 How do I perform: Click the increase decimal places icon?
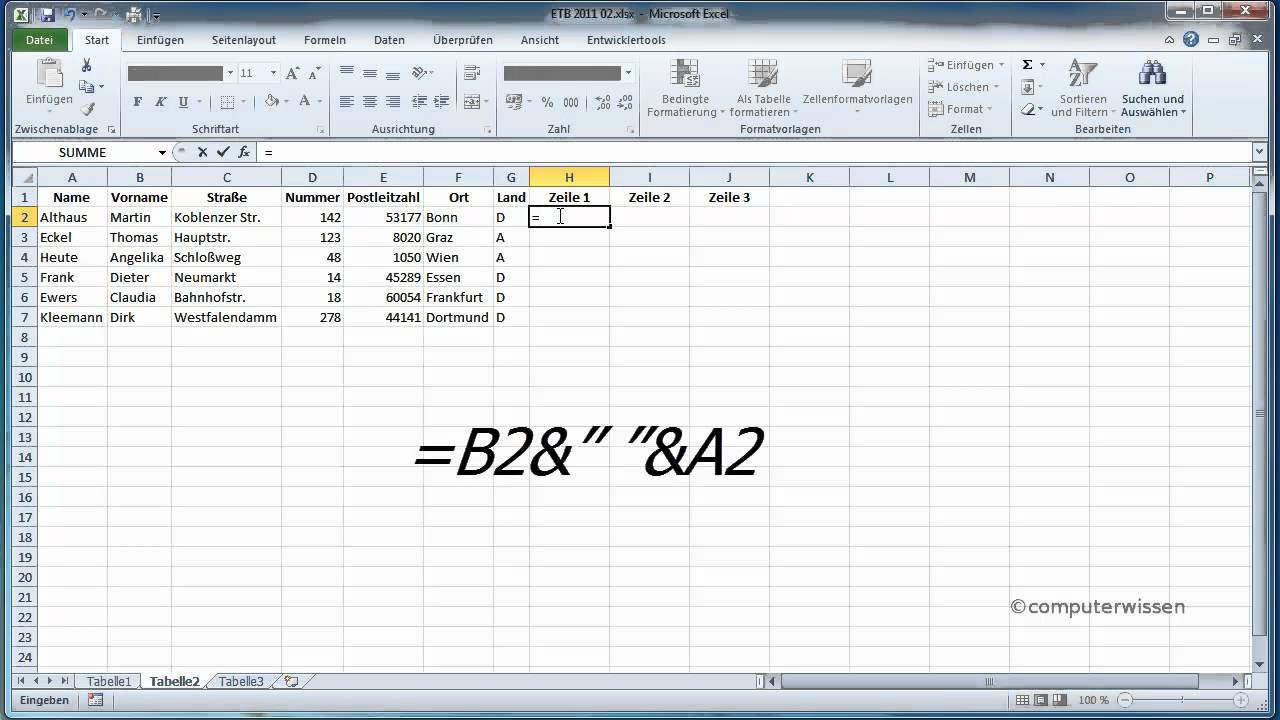tap(603, 102)
